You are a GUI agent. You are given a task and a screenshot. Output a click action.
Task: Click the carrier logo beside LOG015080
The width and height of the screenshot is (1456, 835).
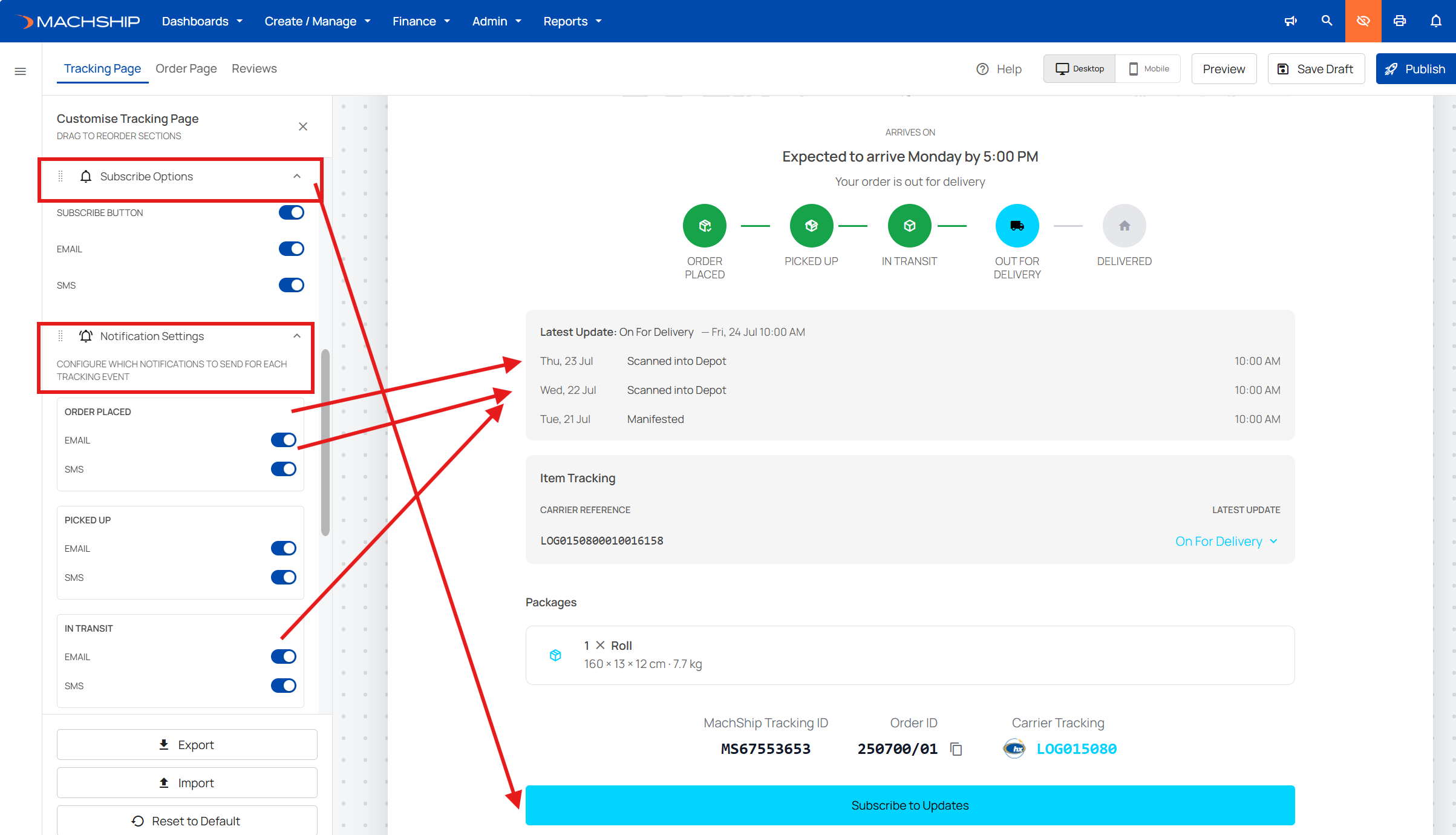pos(1014,749)
